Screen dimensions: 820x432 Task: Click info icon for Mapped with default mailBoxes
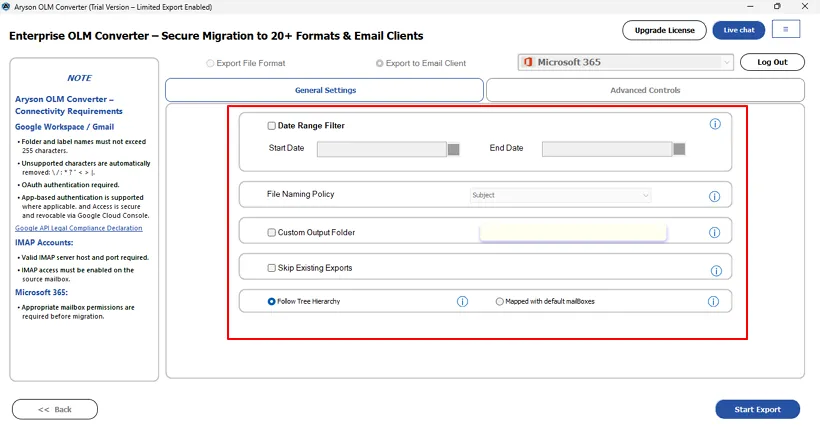(x=714, y=301)
